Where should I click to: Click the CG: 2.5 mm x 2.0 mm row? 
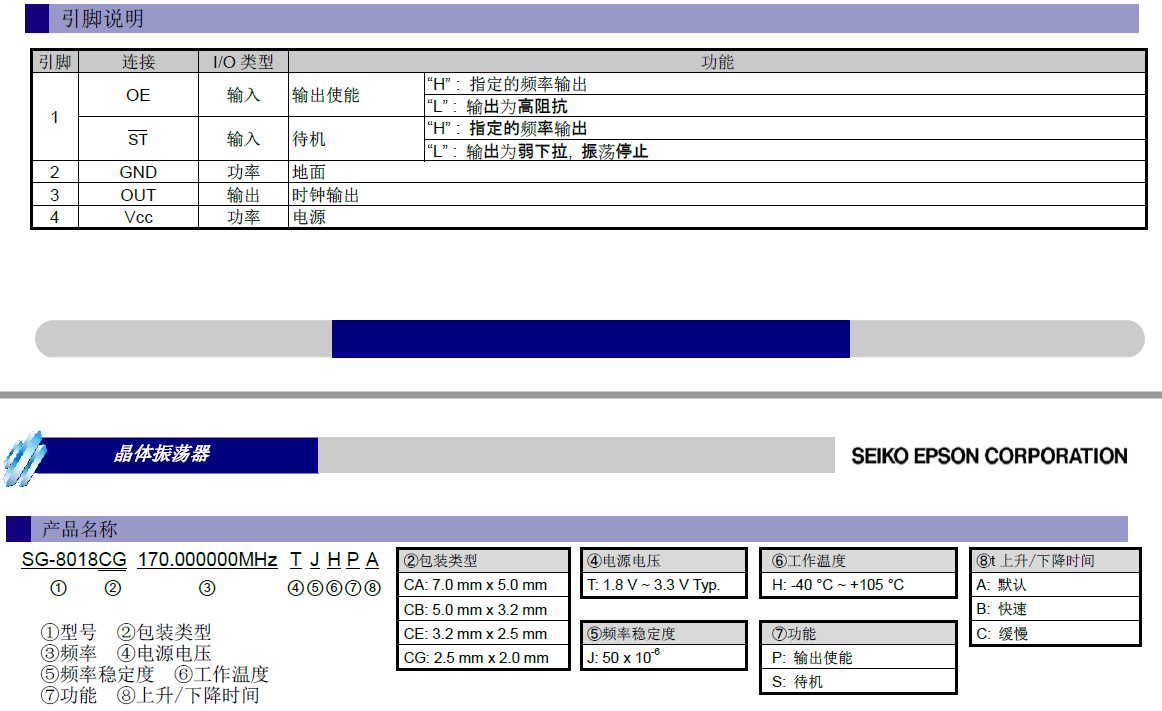(x=483, y=658)
